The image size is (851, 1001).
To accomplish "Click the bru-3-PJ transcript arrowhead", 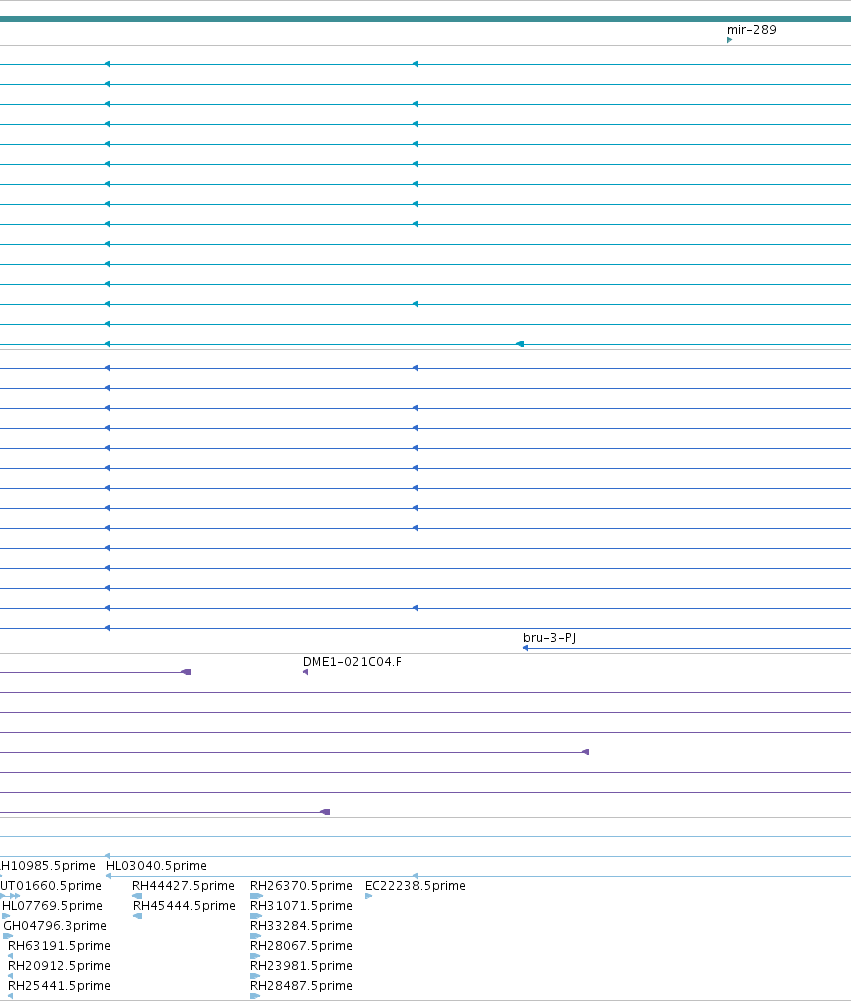I will [x=525, y=648].
